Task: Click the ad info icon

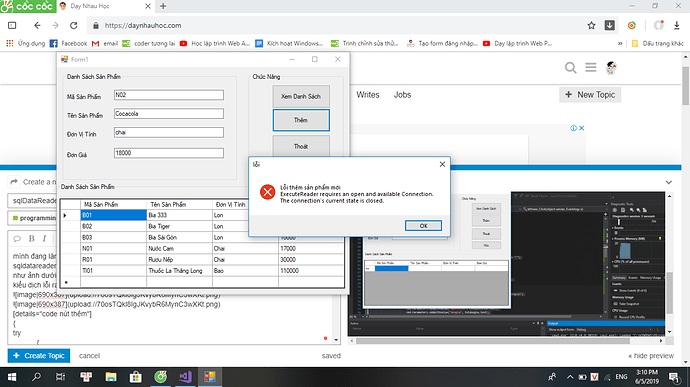Action: pyautogui.click(x=573, y=128)
